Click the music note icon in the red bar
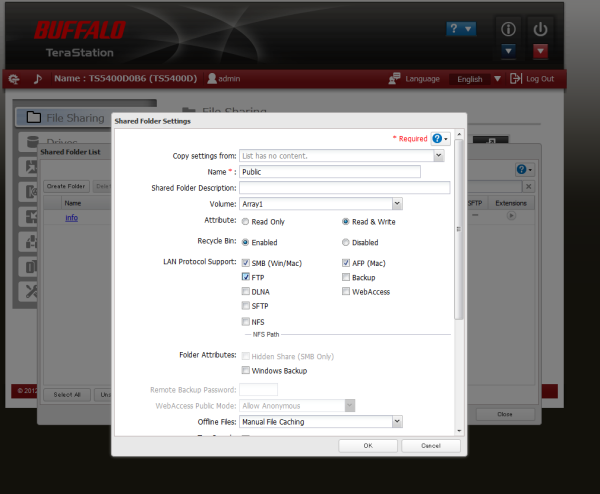Viewport: 600px width, 494px height. pyautogui.click(x=38, y=78)
